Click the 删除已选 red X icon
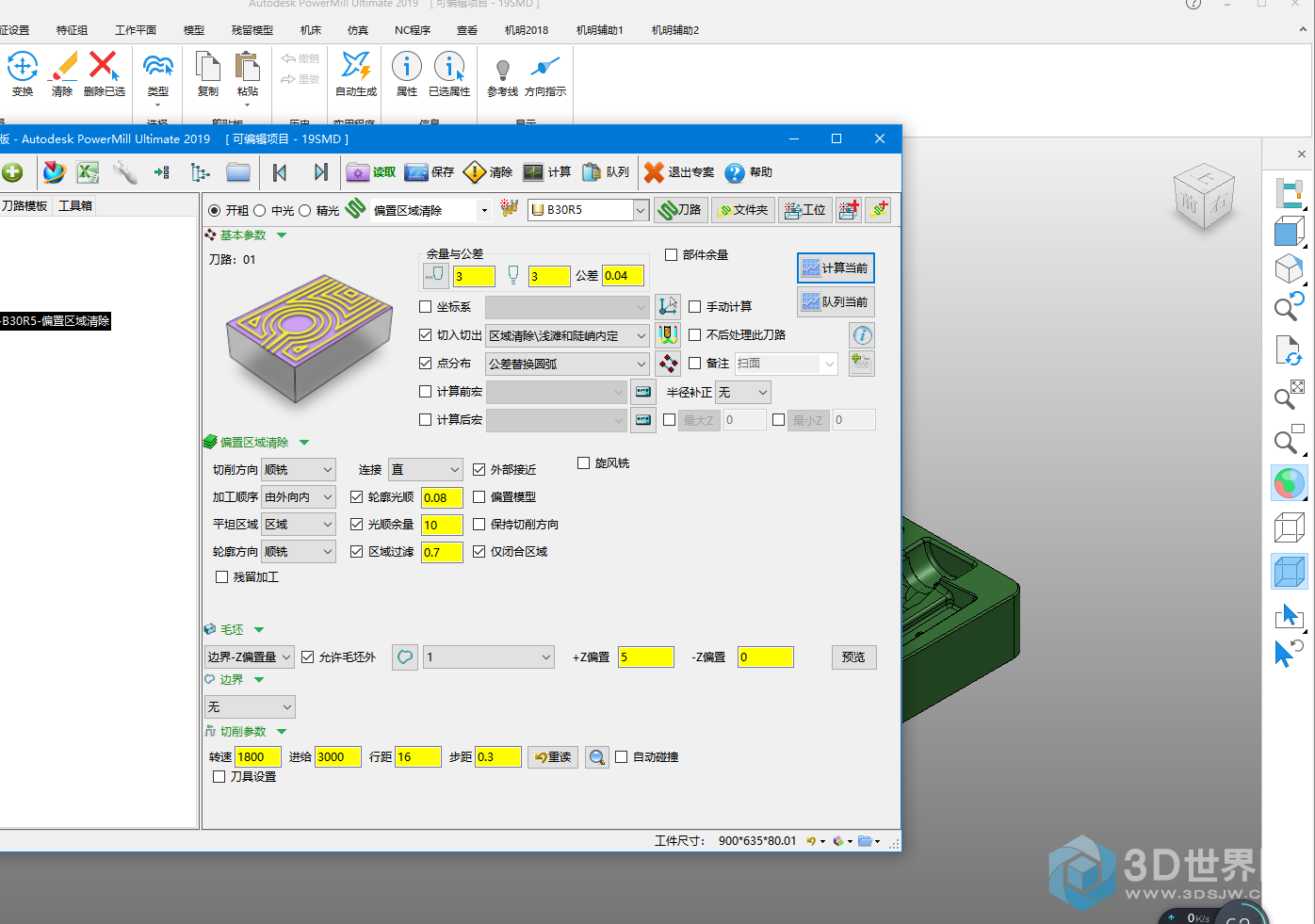 [x=104, y=67]
